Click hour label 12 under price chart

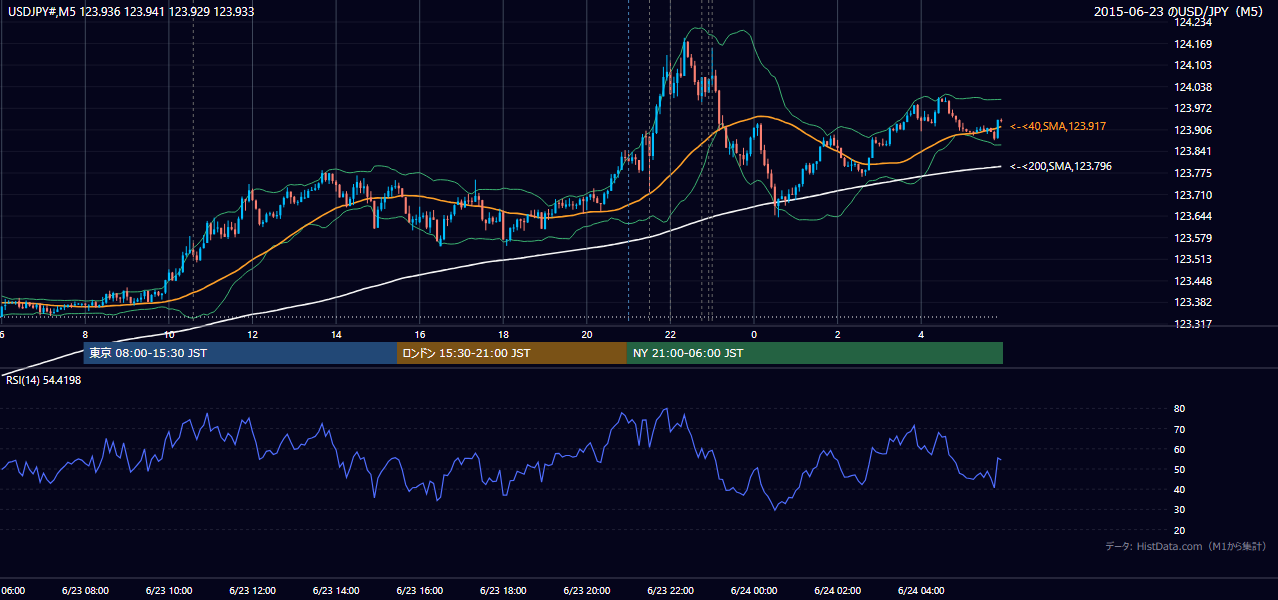tap(252, 335)
